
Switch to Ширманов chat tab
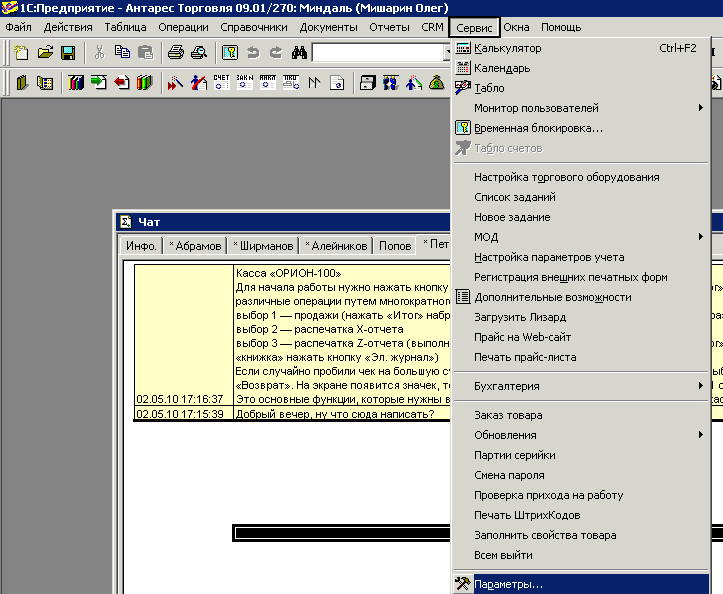pyautogui.click(x=263, y=246)
